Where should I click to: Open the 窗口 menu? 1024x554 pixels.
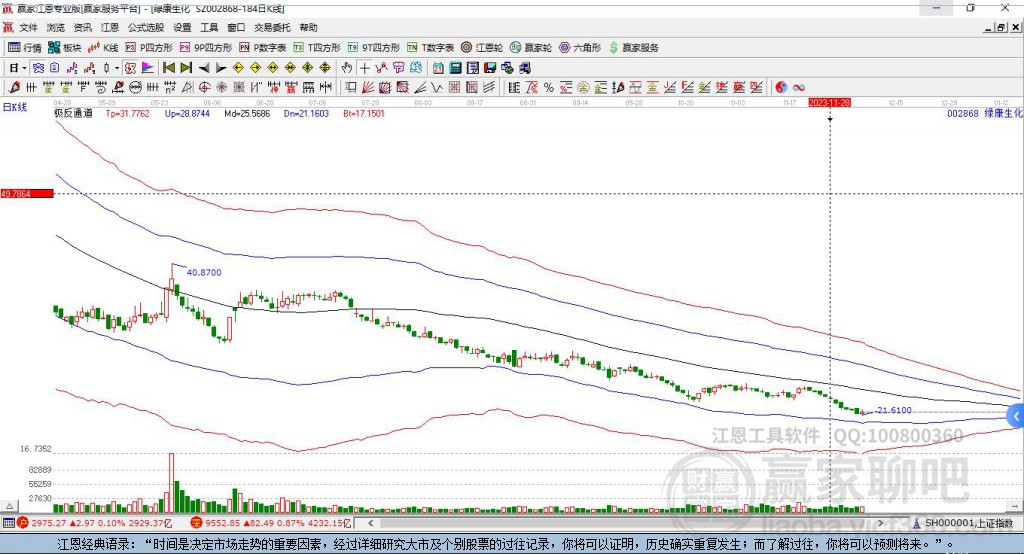click(x=236, y=27)
